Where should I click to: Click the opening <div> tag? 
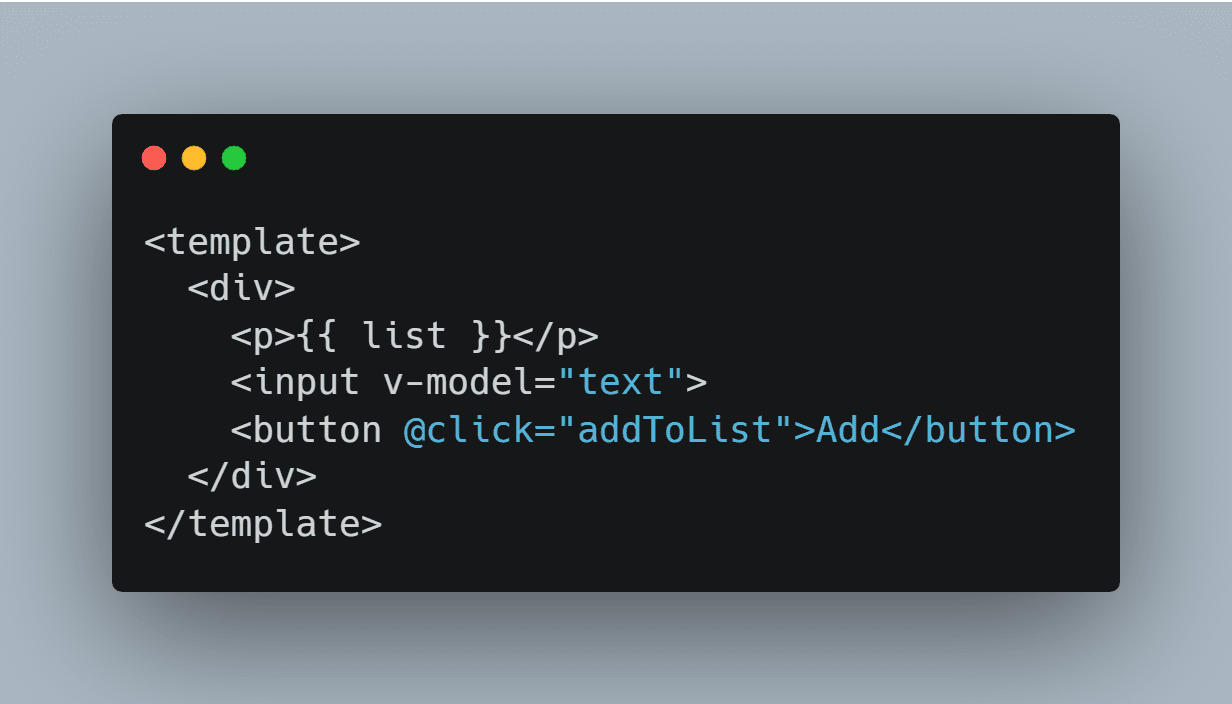[x=241, y=289]
